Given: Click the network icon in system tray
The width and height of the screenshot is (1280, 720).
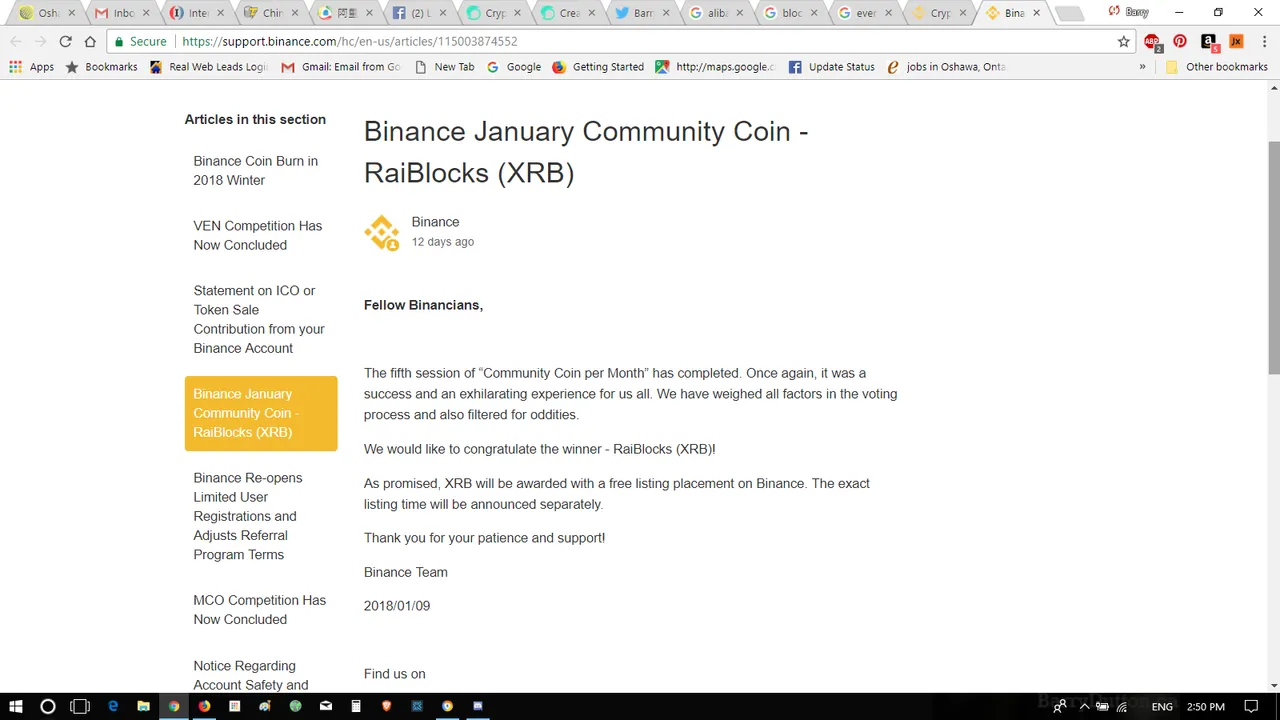Looking at the screenshot, I should click(x=1122, y=707).
